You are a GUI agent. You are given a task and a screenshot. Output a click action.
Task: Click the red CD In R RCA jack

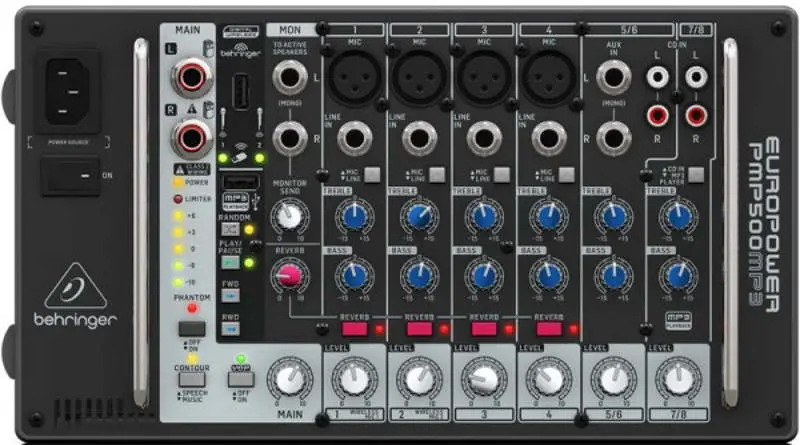click(x=657, y=116)
